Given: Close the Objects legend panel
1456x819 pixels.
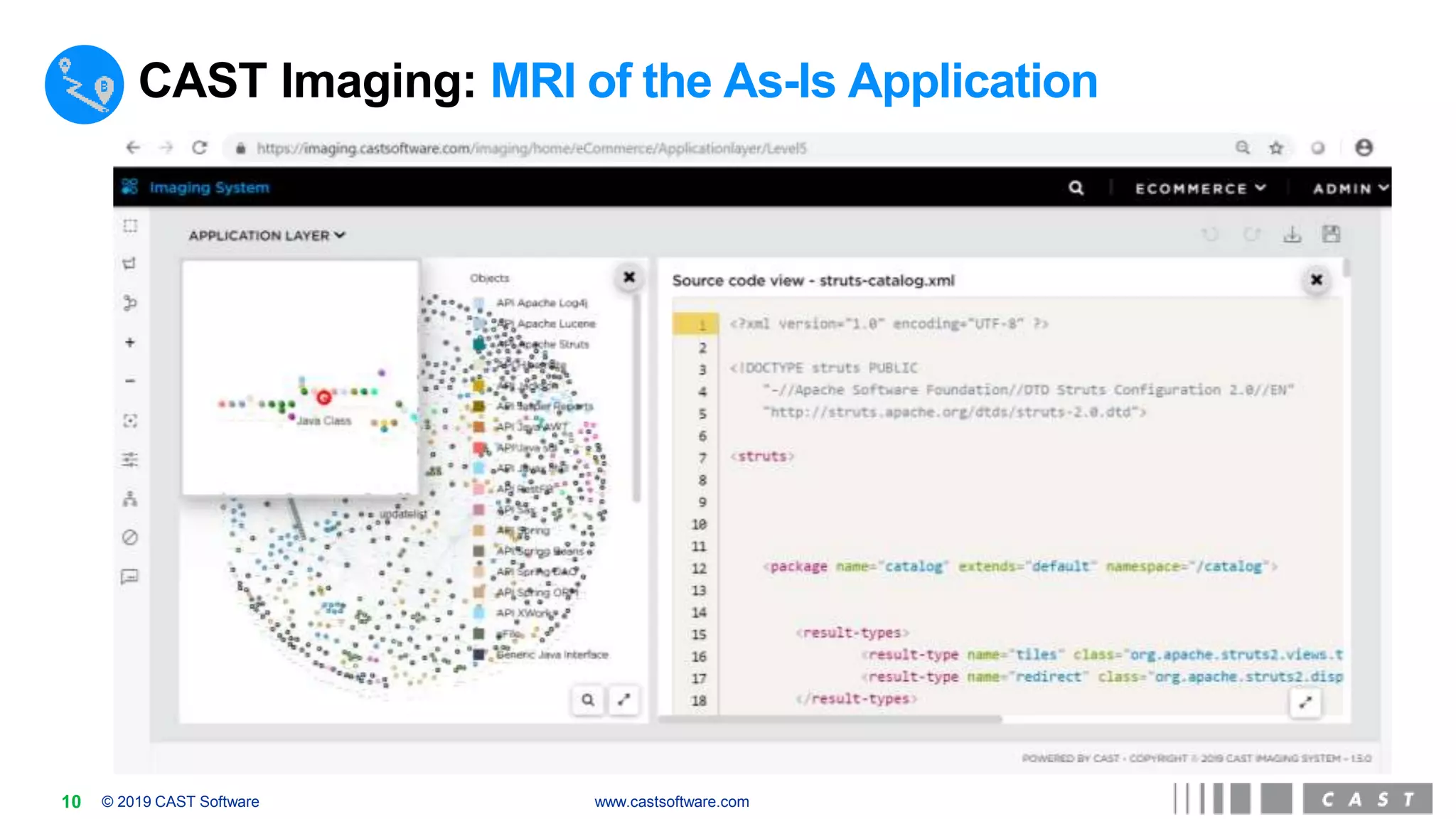Looking at the screenshot, I should tap(629, 277).
